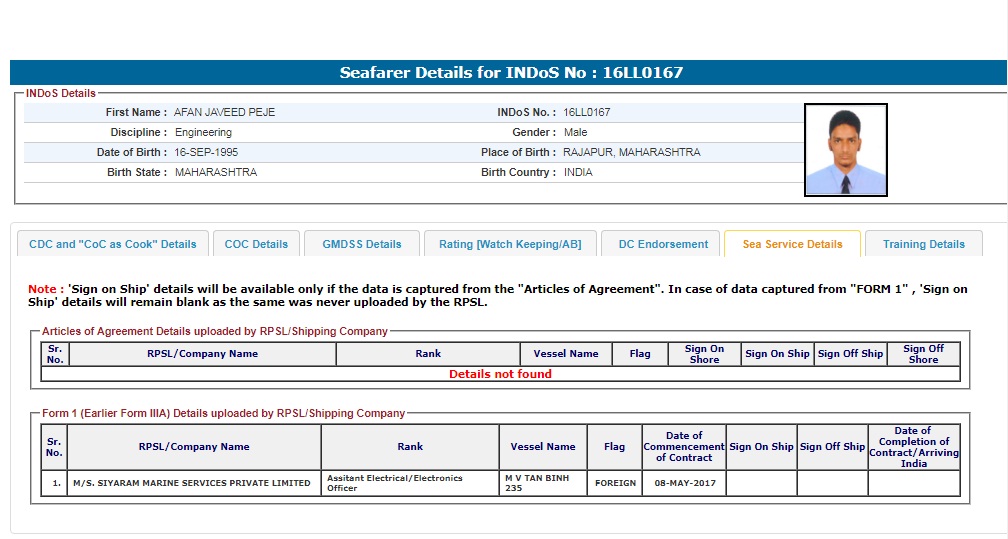Click the First Name value AFAN JAVEED PEJE
The height and width of the screenshot is (539, 1008).
click(224, 112)
